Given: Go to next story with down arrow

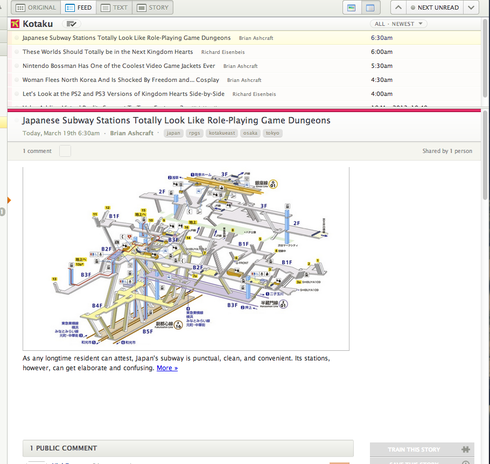Looking at the screenshot, I should click(471, 7).
